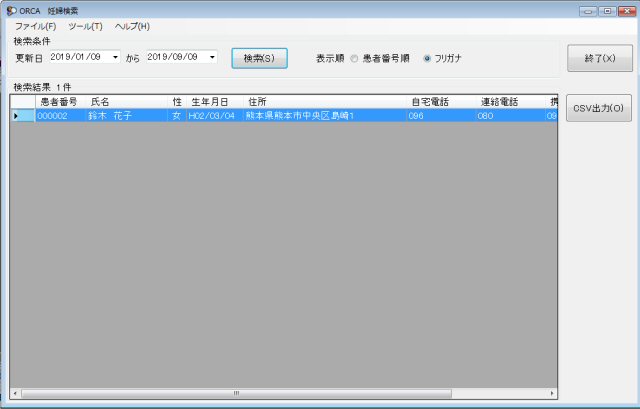640x409 pixels.
Task: Minimize the ORCA window
Action: pyautogui.click(x=588, y=11)
